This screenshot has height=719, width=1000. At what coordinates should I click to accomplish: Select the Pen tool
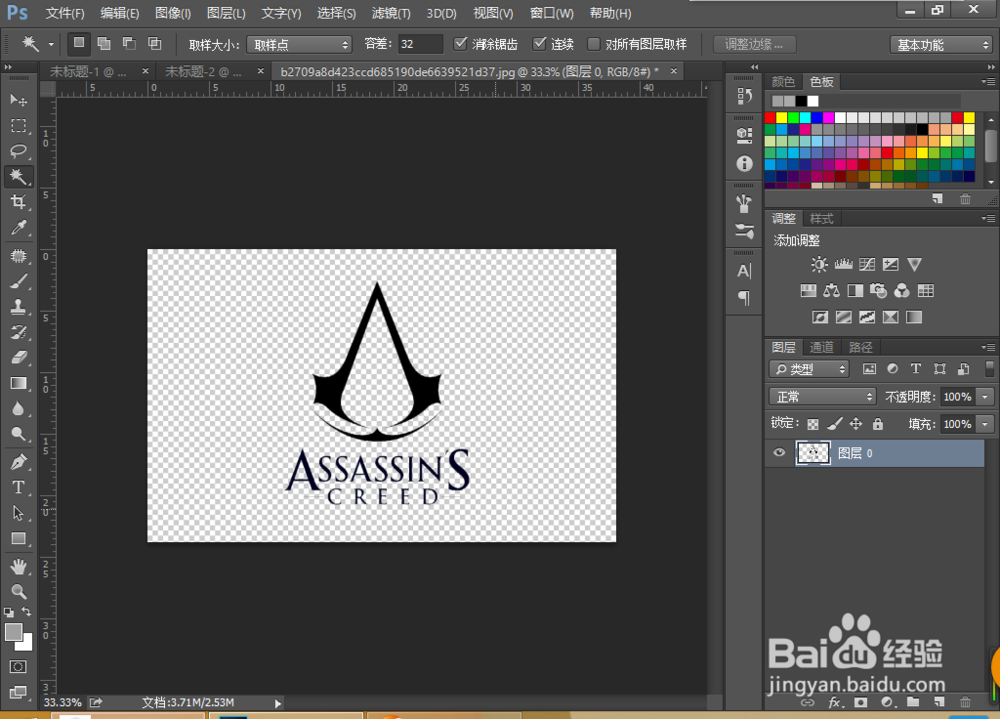click(x=18, y=462)
